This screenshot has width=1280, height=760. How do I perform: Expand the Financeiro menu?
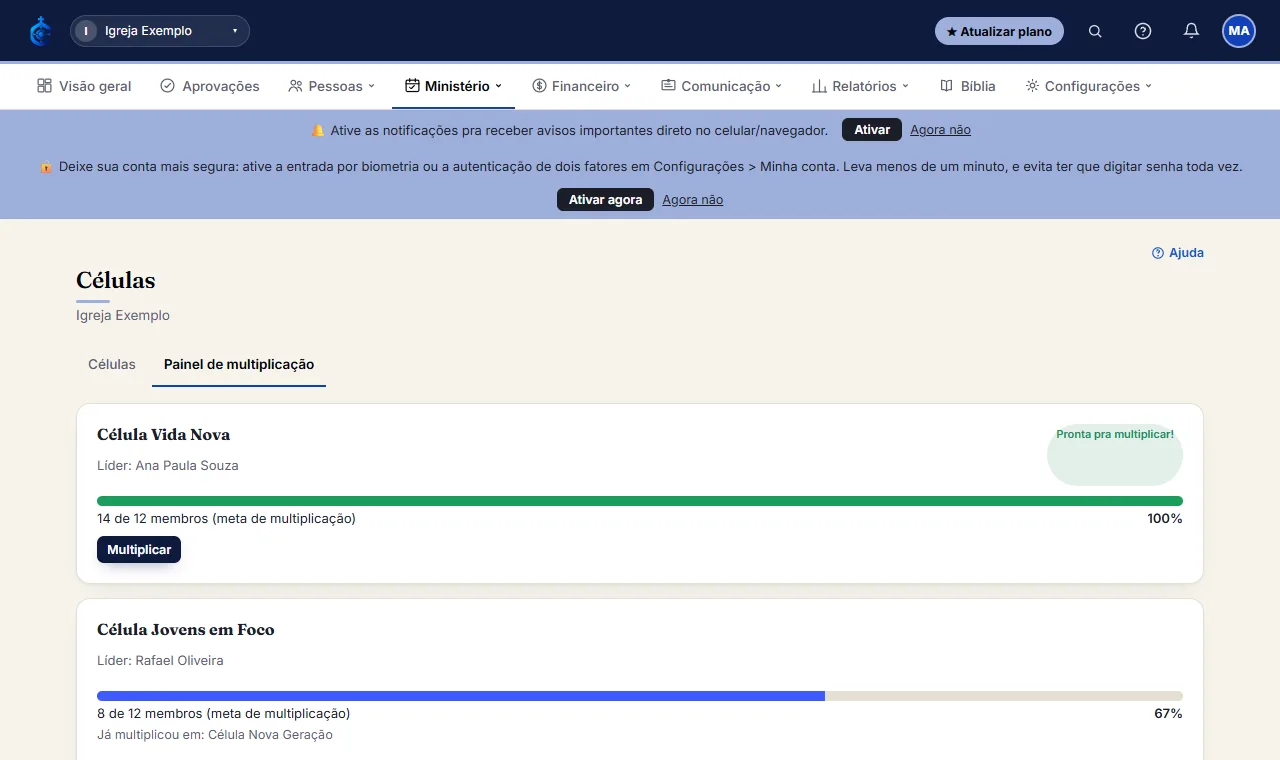coord(582,86)
